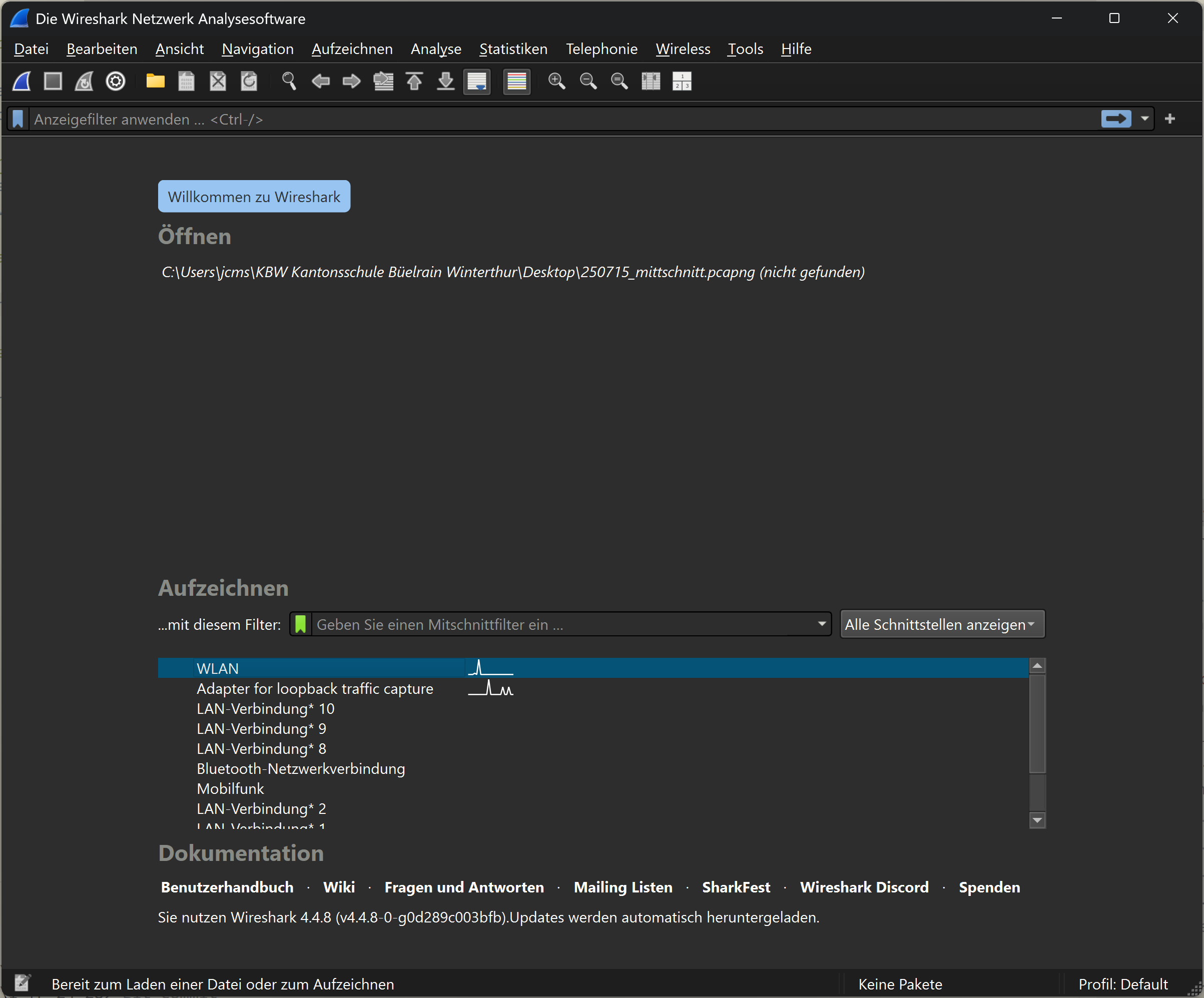Open the Aufzeichnen menu
This screenshot has height=998, width=1204.
352,50
